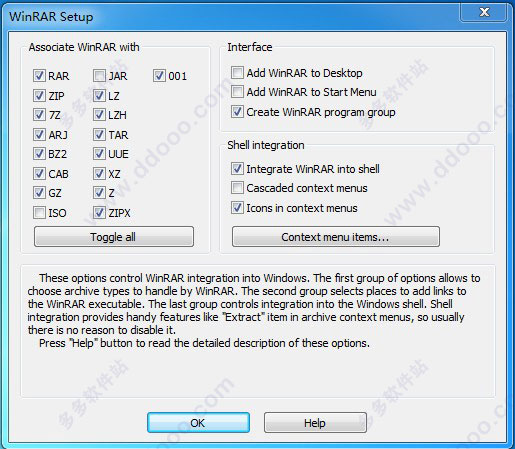
Task: Uncheck the 001 association checkbox
Action: [159, 76]
